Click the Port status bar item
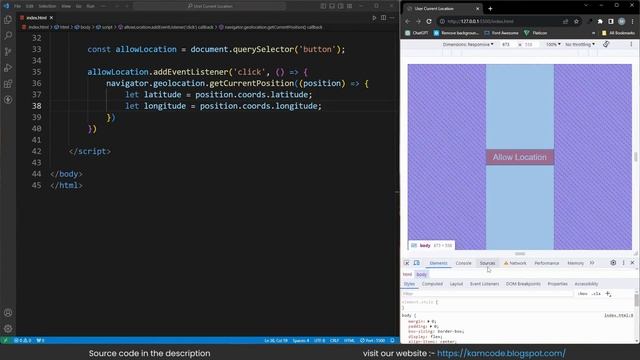 [372, 340]
